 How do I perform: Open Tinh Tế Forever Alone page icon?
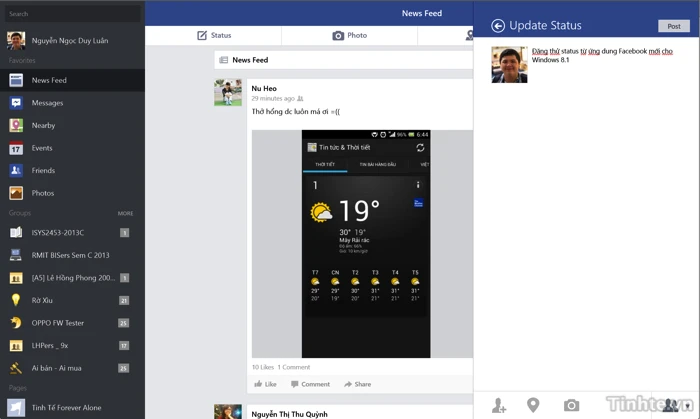(16, 407)
